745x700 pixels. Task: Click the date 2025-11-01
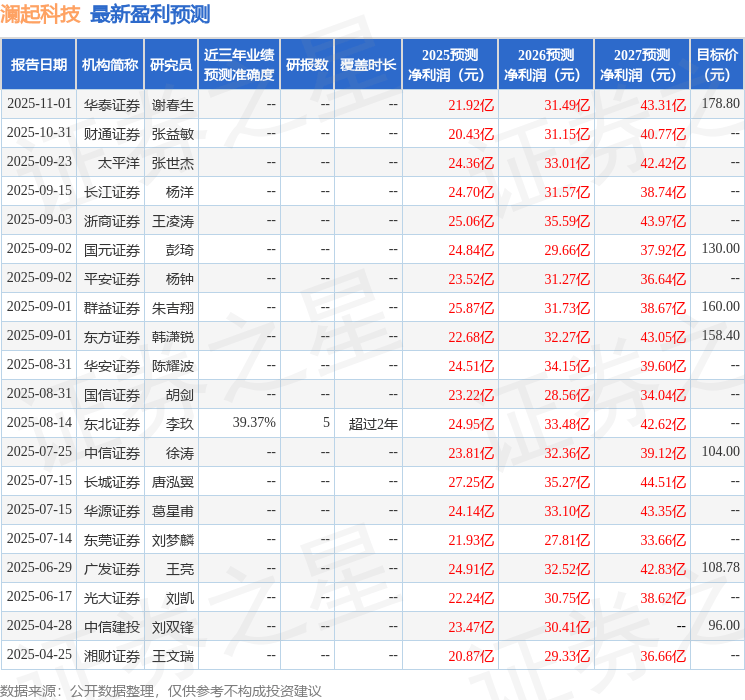pyautogui.click(x=39, y=104)
